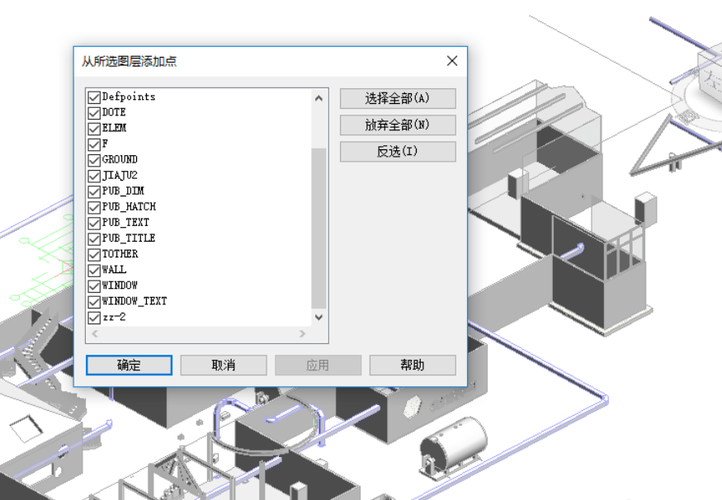This screenshot has width=722, height=500.
Task: Confirm with the 确定 button
Action: [129, 365]
